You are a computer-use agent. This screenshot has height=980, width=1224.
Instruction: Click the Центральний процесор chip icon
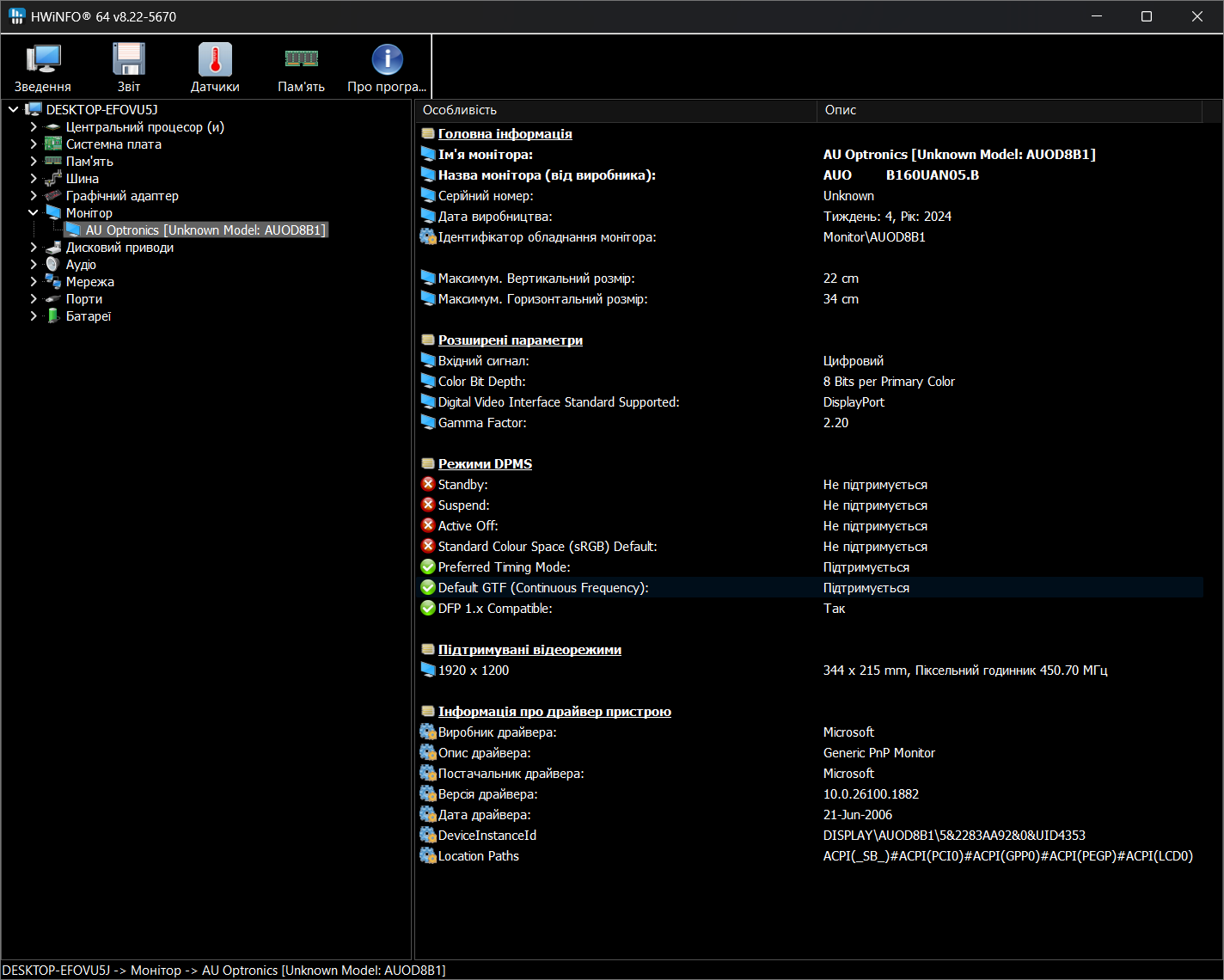pos(53,127)
